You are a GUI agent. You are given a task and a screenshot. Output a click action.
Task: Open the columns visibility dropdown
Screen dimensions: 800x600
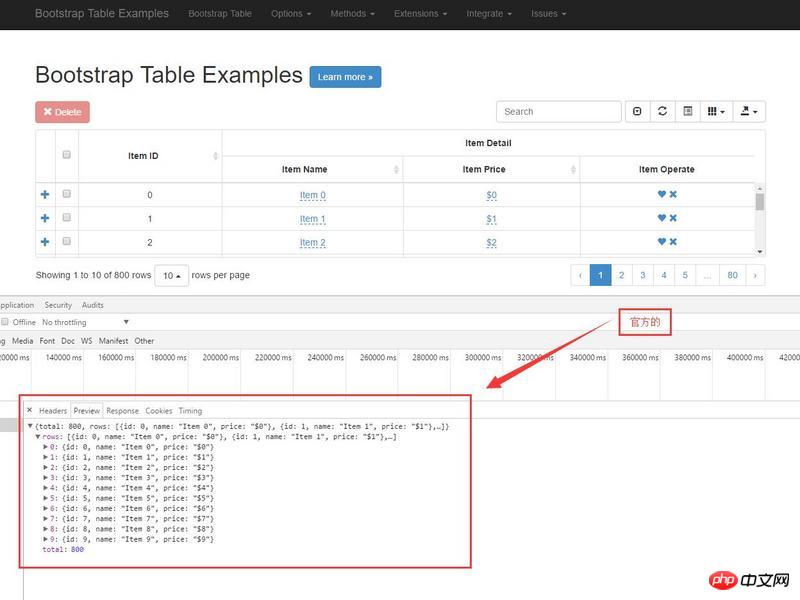click(716, 111)
